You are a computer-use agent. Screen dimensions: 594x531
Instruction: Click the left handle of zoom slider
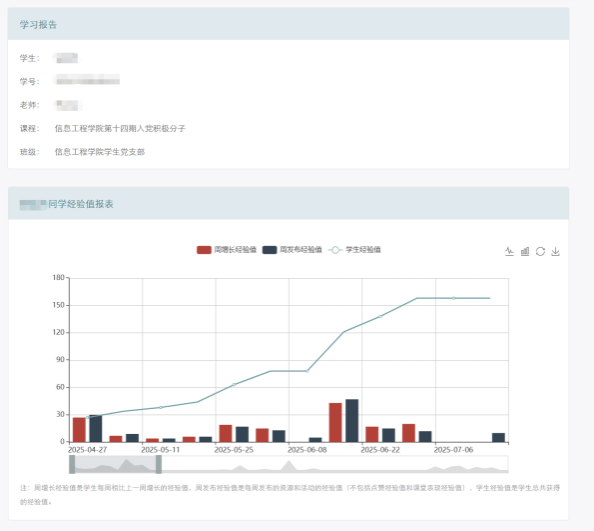tap(72, 464)
